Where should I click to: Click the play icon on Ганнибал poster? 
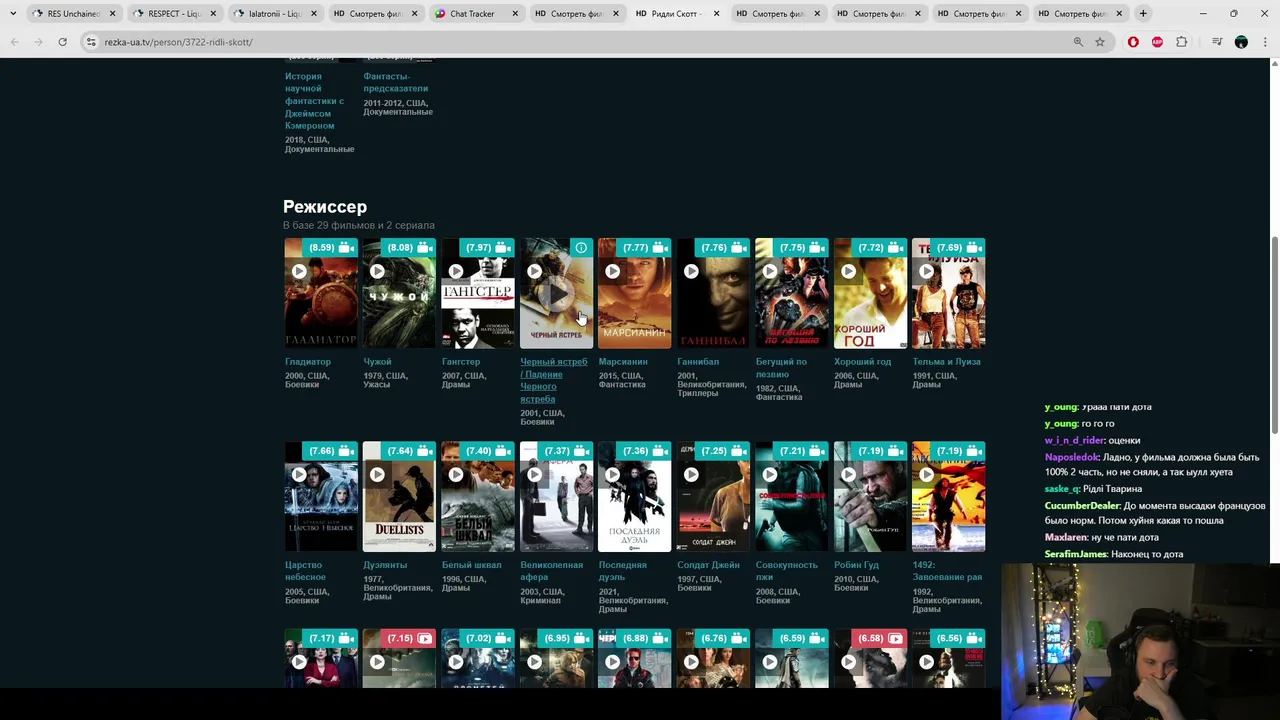coord(691,271)
